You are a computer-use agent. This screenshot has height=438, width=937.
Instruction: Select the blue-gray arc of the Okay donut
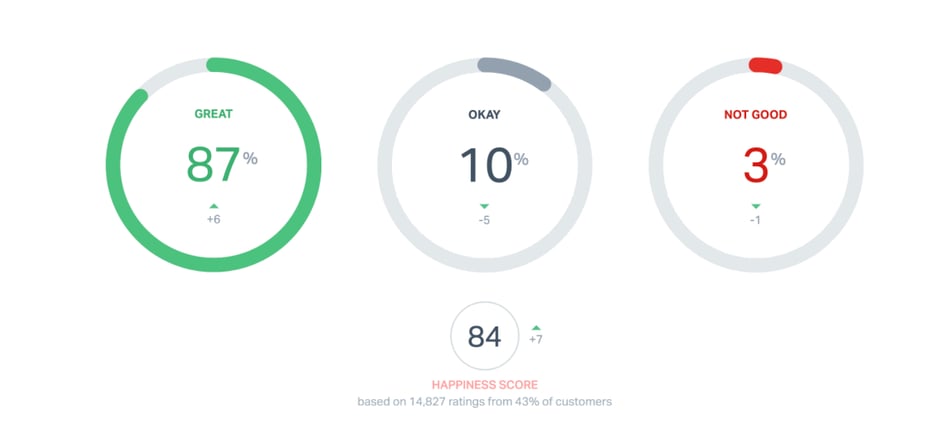click(x=516, y=72)
